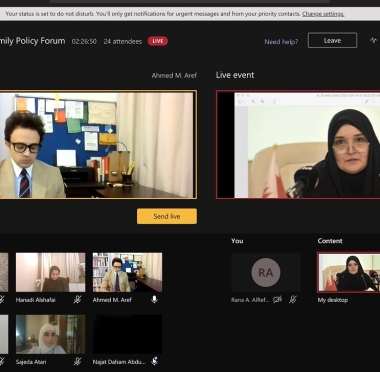Image resolution: width=380 pixels, height=372 pixels.
Task: Select Najat Daham Abdu's black video thumbnail
Action: tap(127, 334)
